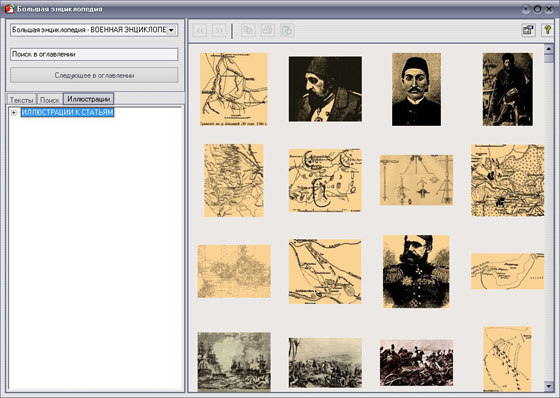Image resolution: width=560 pixels, height=398 pixels.
Task: Open the portrait of man in fez thumbnail
Action: (416, 89)
